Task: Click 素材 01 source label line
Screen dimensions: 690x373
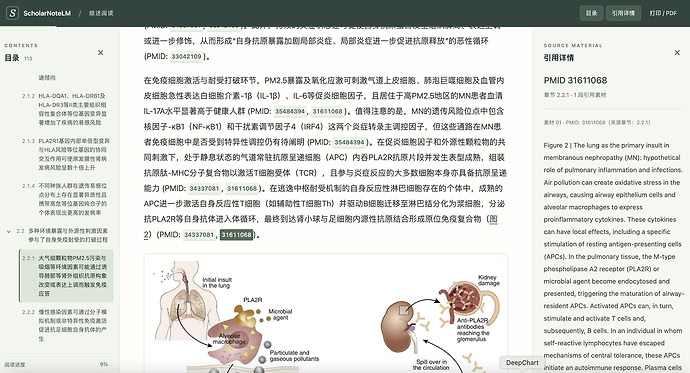Action: pos(597,122)
